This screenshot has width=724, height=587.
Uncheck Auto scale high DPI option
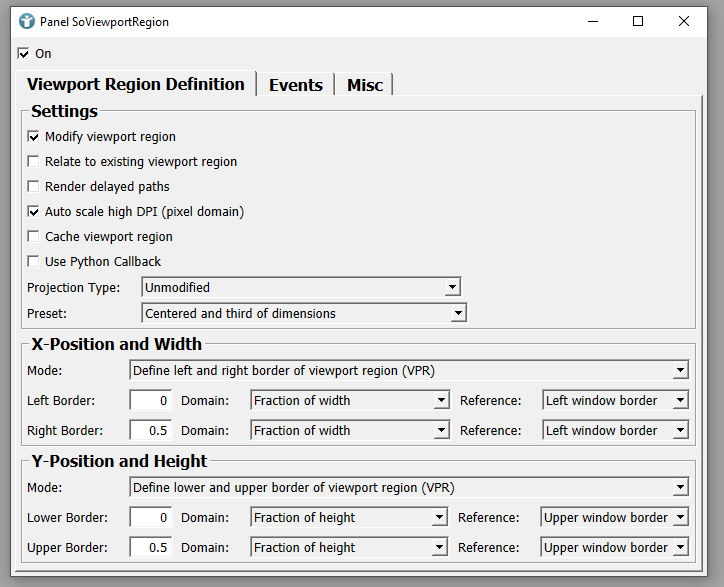tap(34, 212)
